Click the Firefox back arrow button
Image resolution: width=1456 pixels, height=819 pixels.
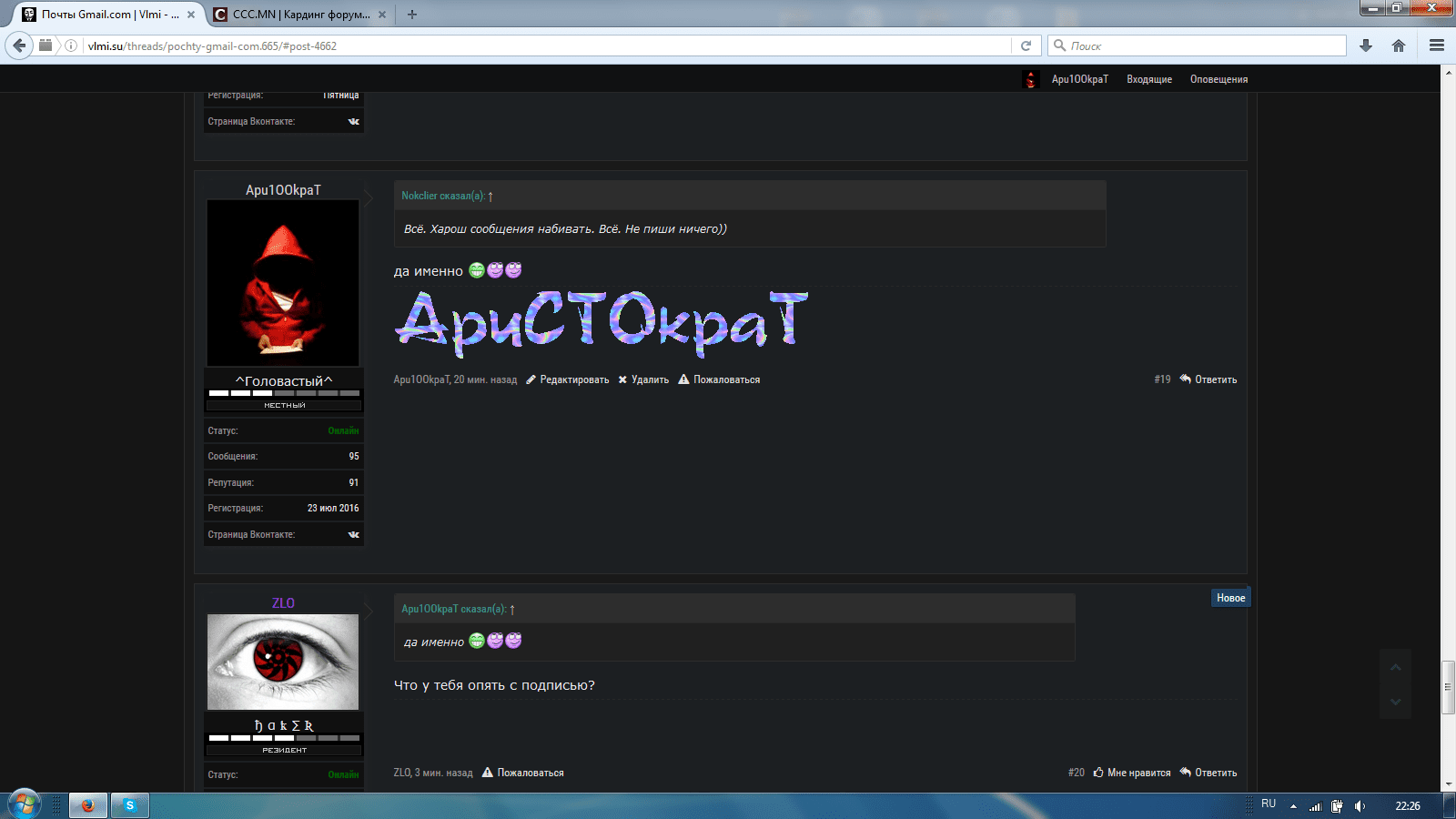coord(19,45)
